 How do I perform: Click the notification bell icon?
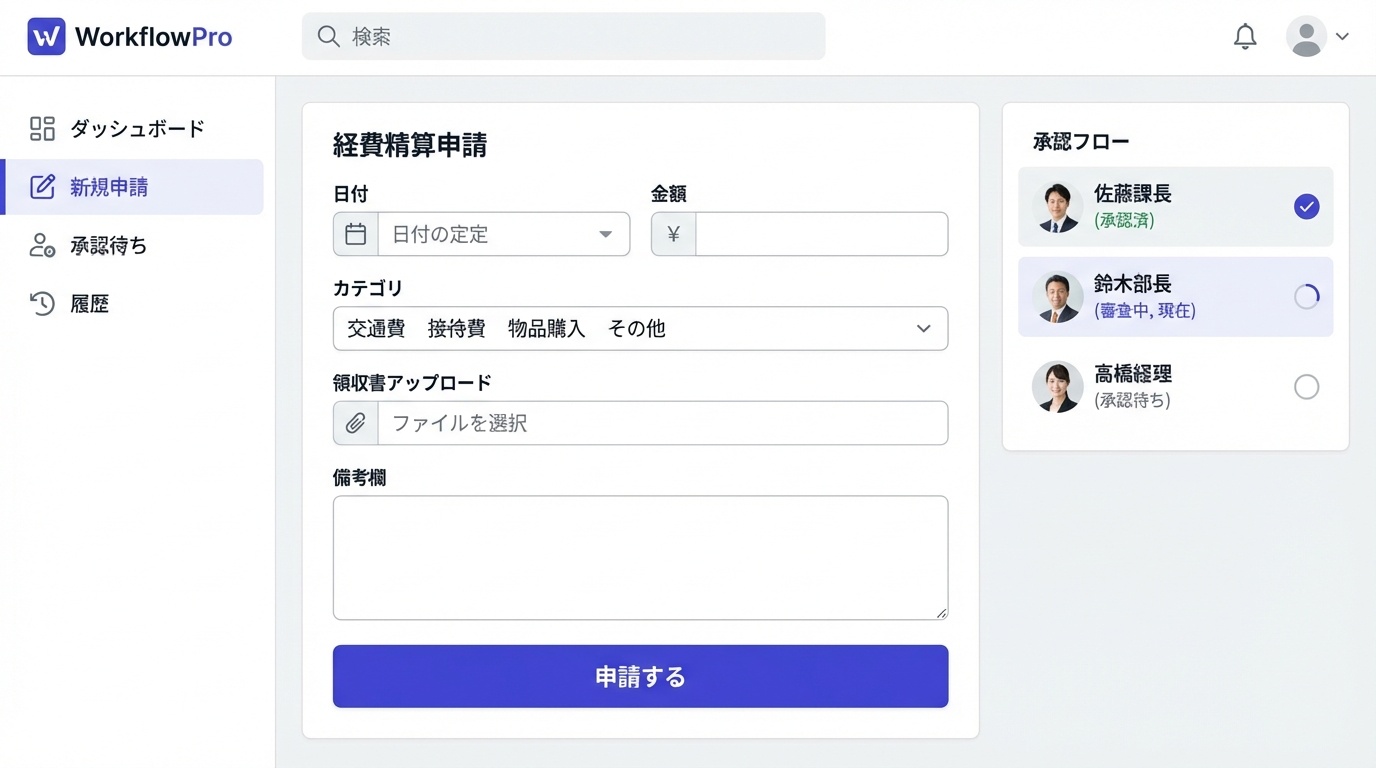(1245, 37)
